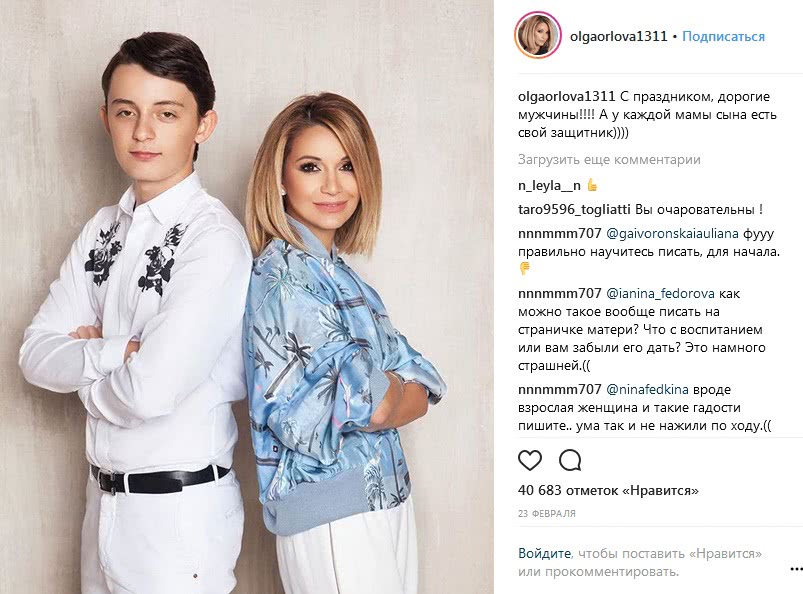
Task: Open olgaorlova1311 username in the header
Action: (619, 36)
